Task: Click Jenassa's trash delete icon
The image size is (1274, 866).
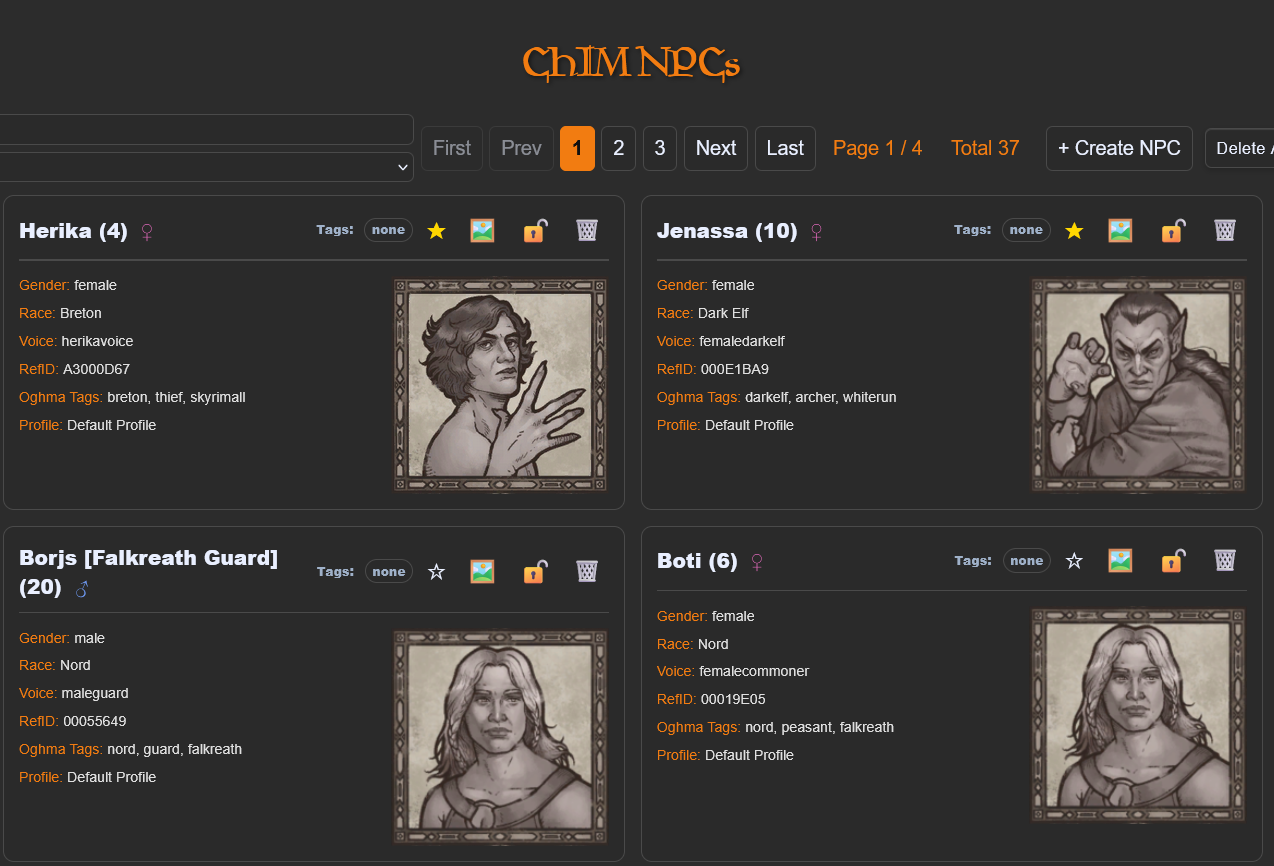Action: click(1224, 231)
